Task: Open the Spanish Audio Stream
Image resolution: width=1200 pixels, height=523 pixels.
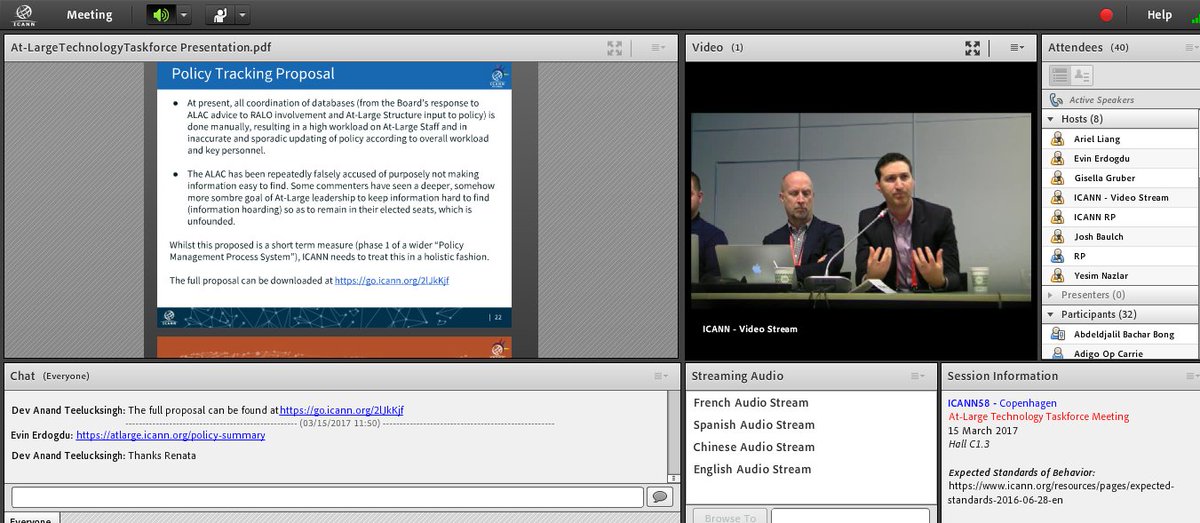Action: click(754, 425)
